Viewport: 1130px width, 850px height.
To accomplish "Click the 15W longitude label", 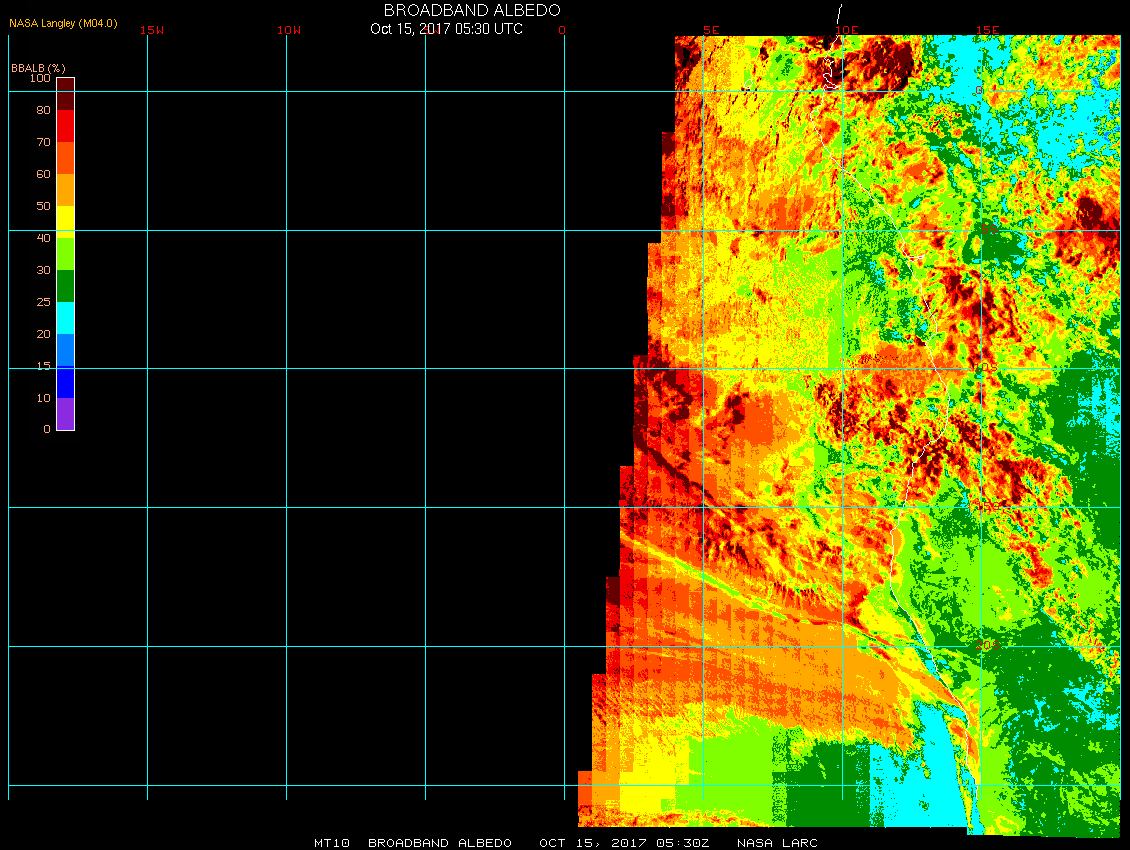I will 152,30.
